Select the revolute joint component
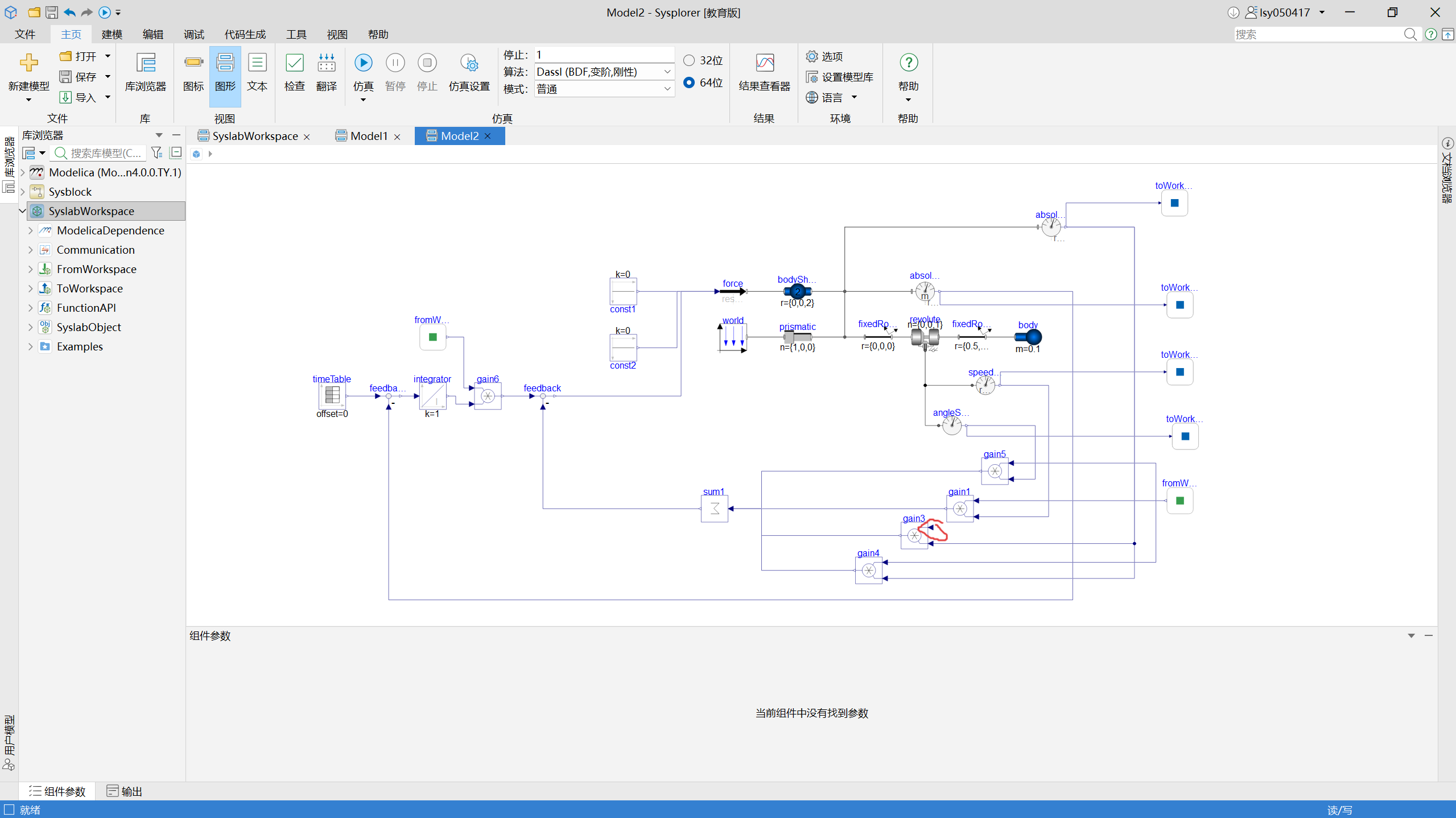The width and height of the screenshot is (1456, 818). pos(925,337)
